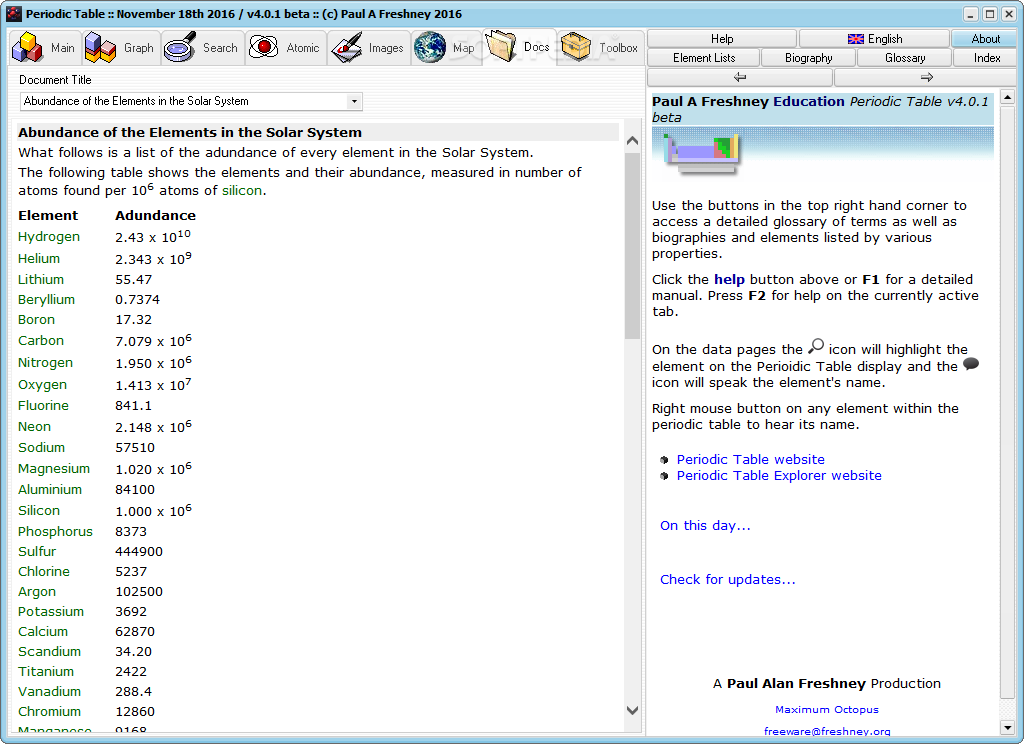This screenshot has height=744, width=1024.
Task: Click the Sulfur abundance value 444900
Action: tap(139, 551)
